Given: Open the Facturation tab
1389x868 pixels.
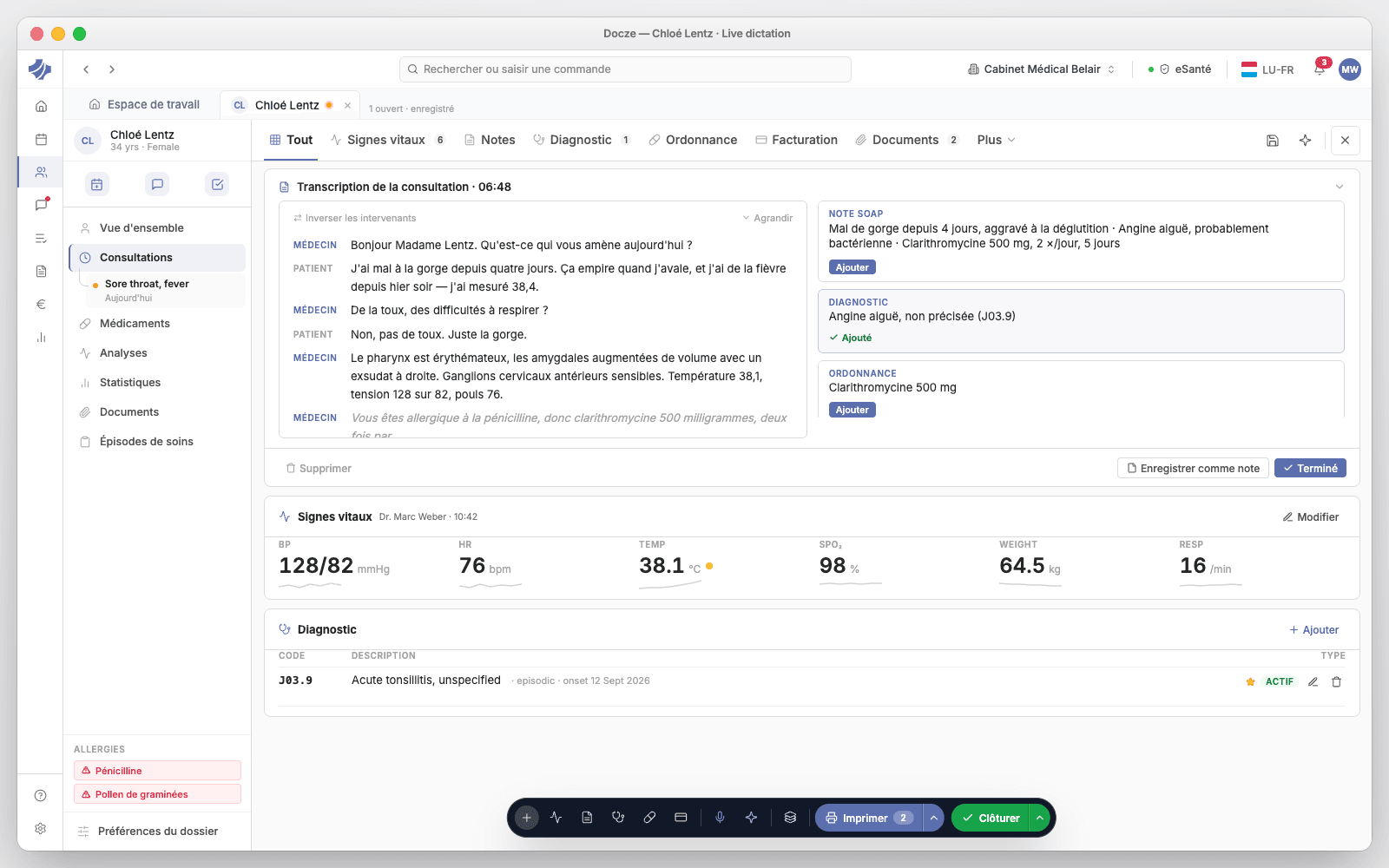Looking at the screenshot, I should click(x=796, y=140).
